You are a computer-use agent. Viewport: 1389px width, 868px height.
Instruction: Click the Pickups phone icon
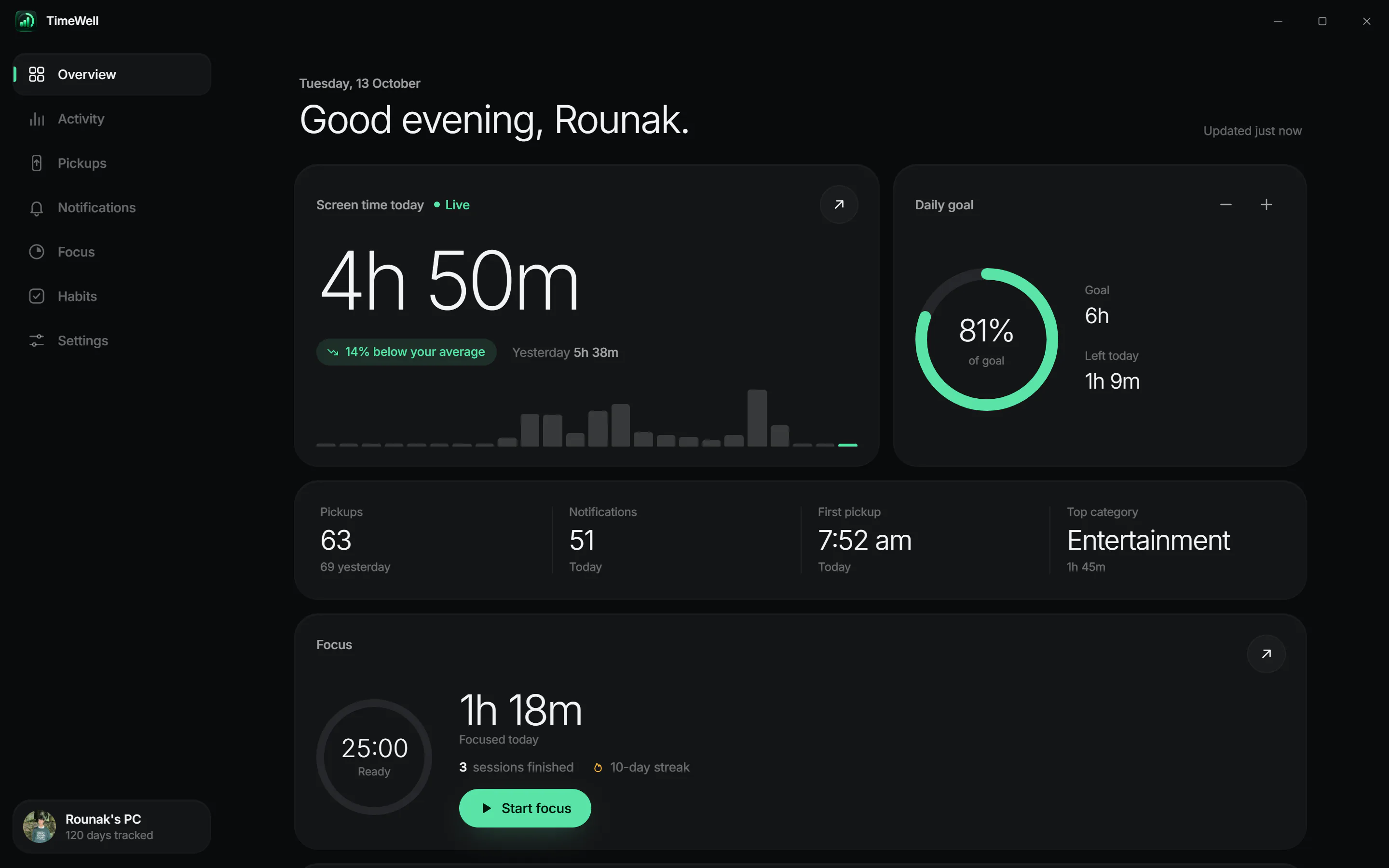[37, 163]
